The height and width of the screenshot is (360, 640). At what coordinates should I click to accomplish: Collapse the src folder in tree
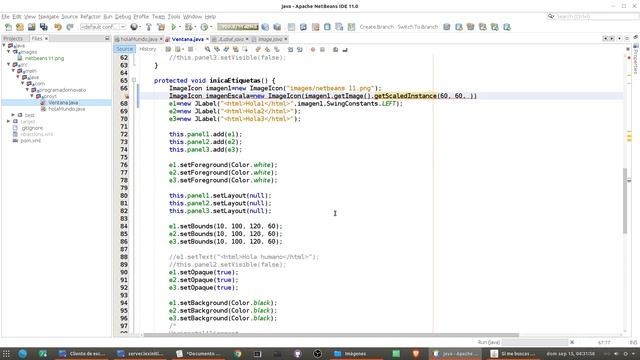(x=9, y=64)
